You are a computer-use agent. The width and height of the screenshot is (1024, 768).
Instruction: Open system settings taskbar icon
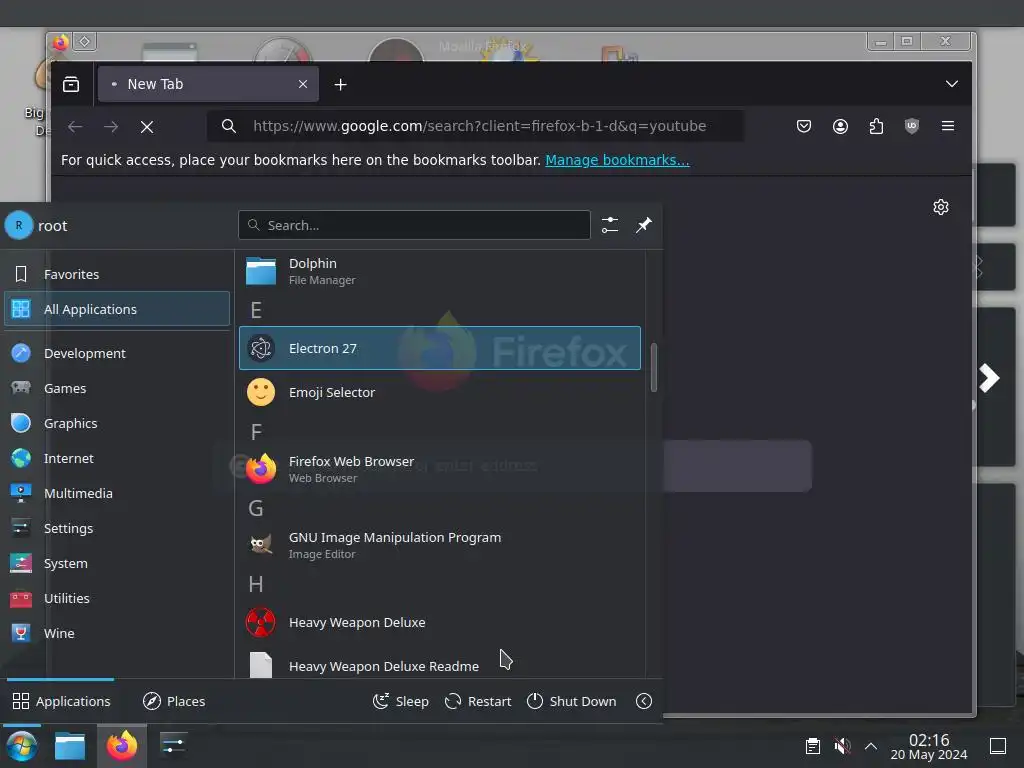(x=173, y=746)
